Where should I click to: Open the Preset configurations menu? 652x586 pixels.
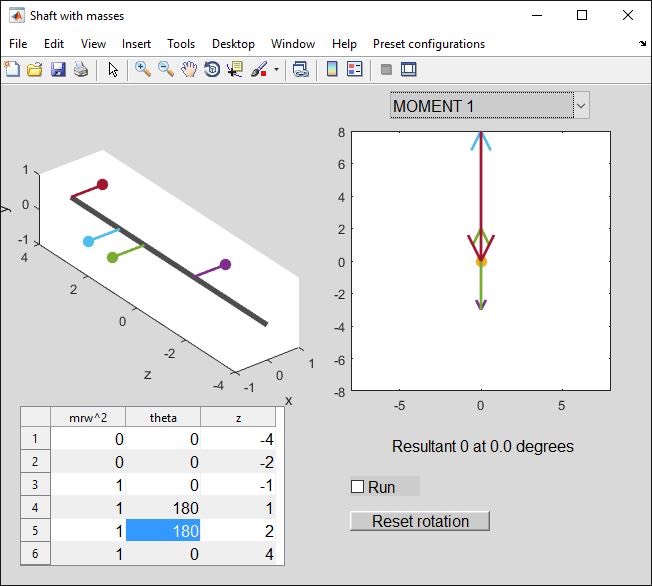[x=428, y=44]
